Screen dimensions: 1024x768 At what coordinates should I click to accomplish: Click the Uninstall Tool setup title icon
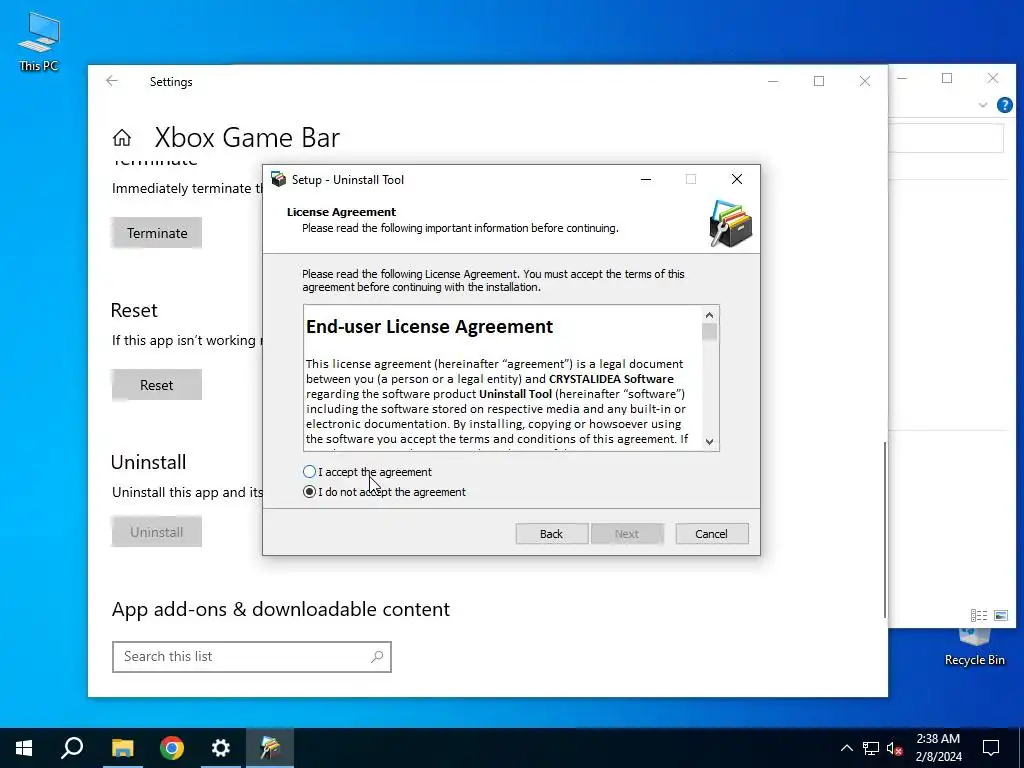(279, 180)
